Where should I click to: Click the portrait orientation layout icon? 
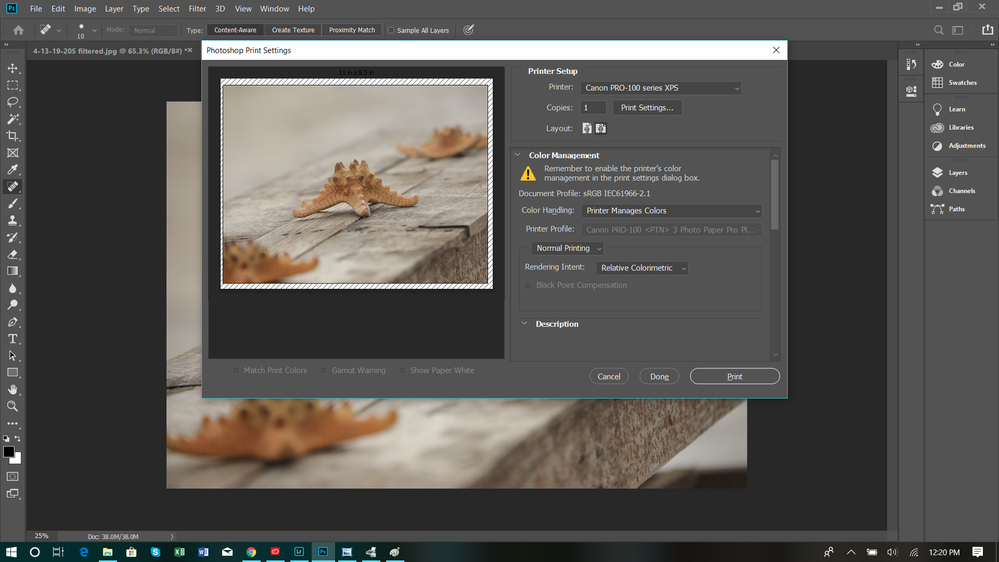(587, 128)
